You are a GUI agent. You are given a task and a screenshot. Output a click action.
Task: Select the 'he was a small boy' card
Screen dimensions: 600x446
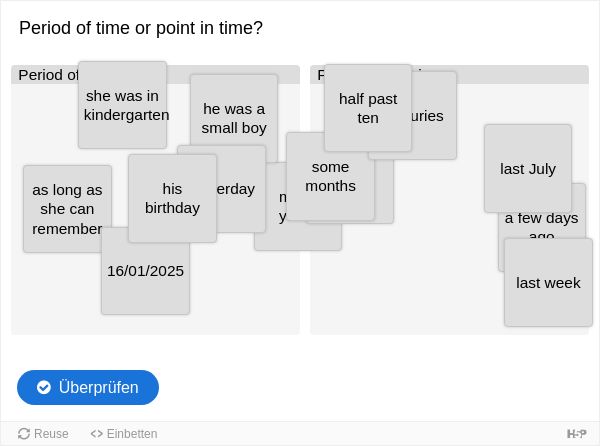click(x=234, y=111)
